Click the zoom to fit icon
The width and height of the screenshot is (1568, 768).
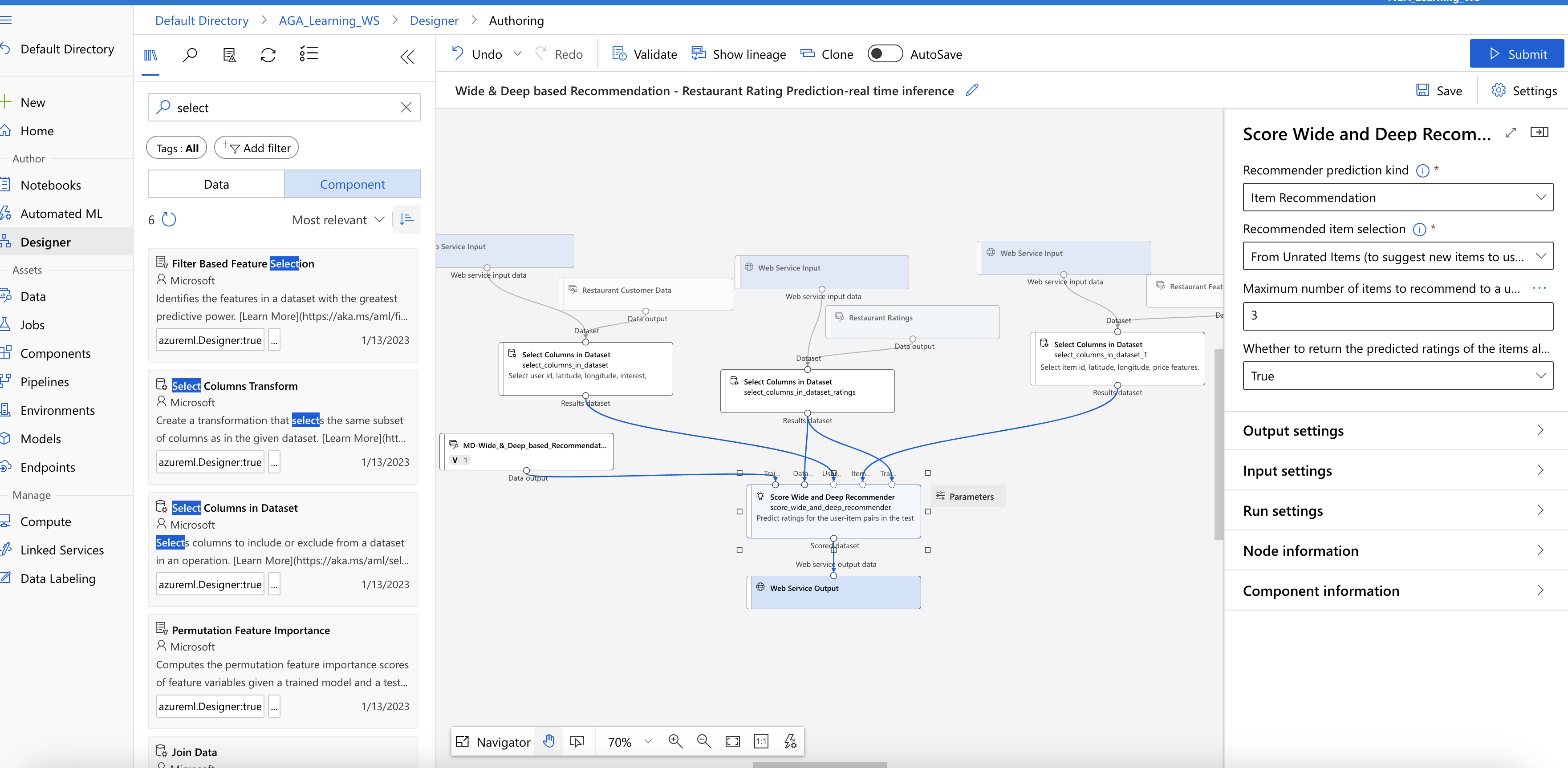[x=732, y=740]
